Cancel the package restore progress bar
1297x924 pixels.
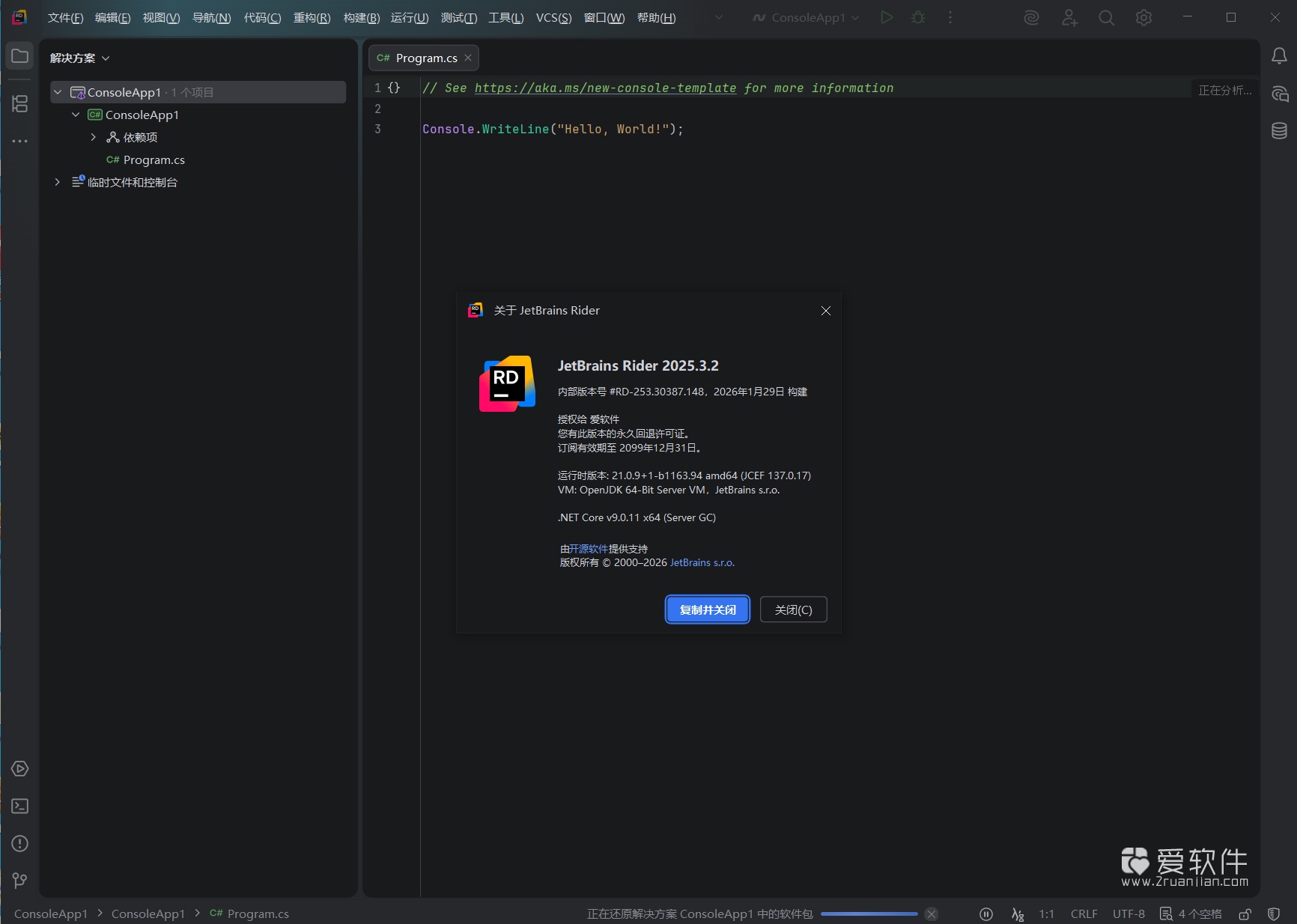point(930,914)
